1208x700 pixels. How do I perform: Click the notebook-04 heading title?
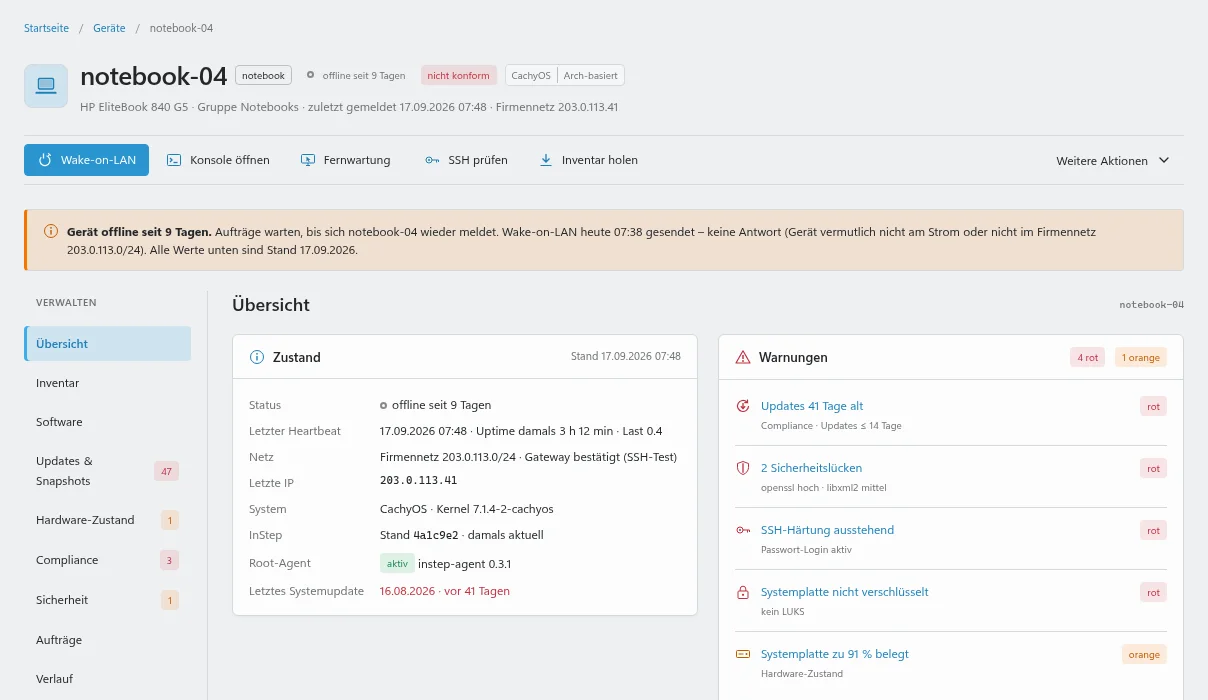pos(154,76)
